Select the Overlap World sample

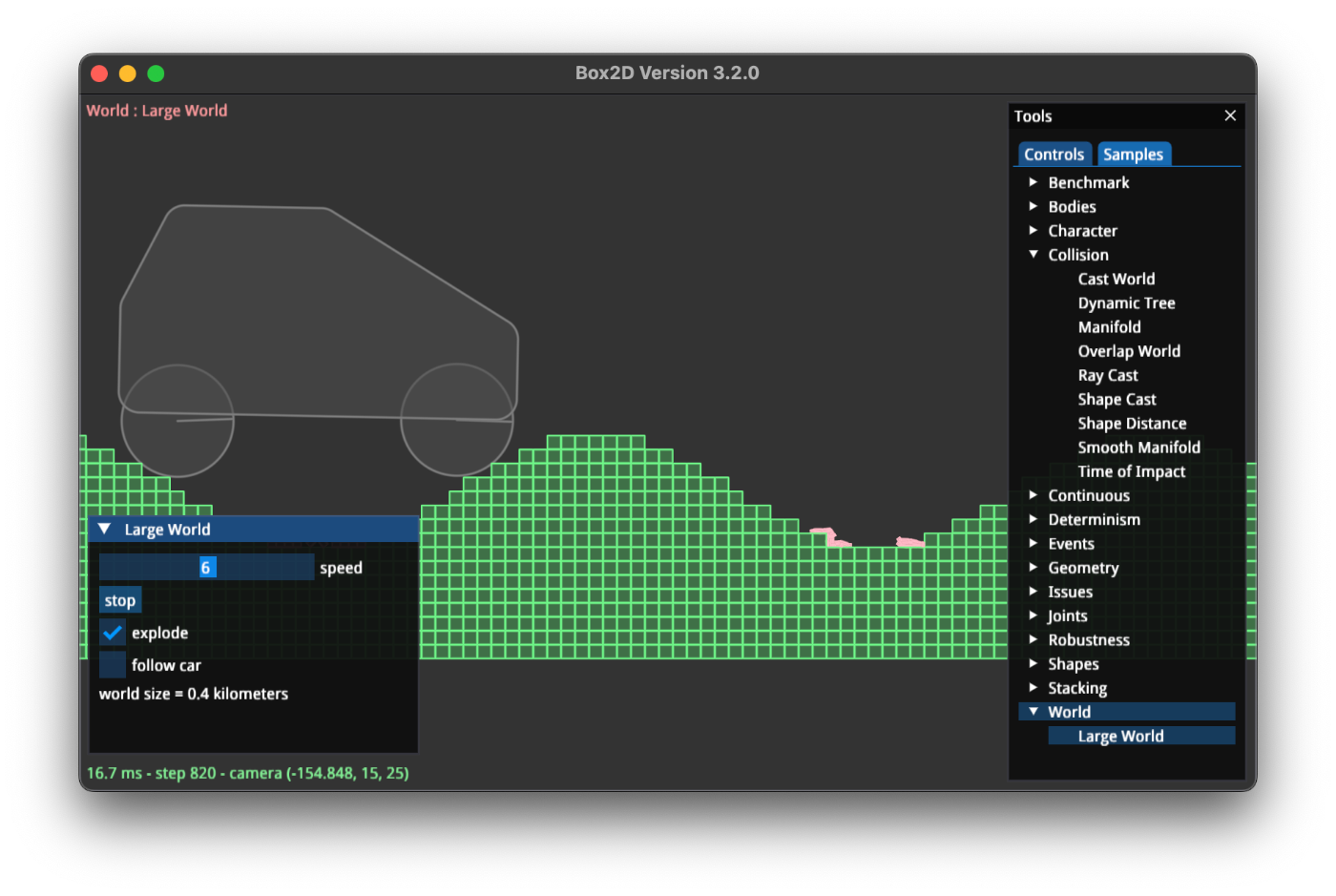click(1129, 351)
